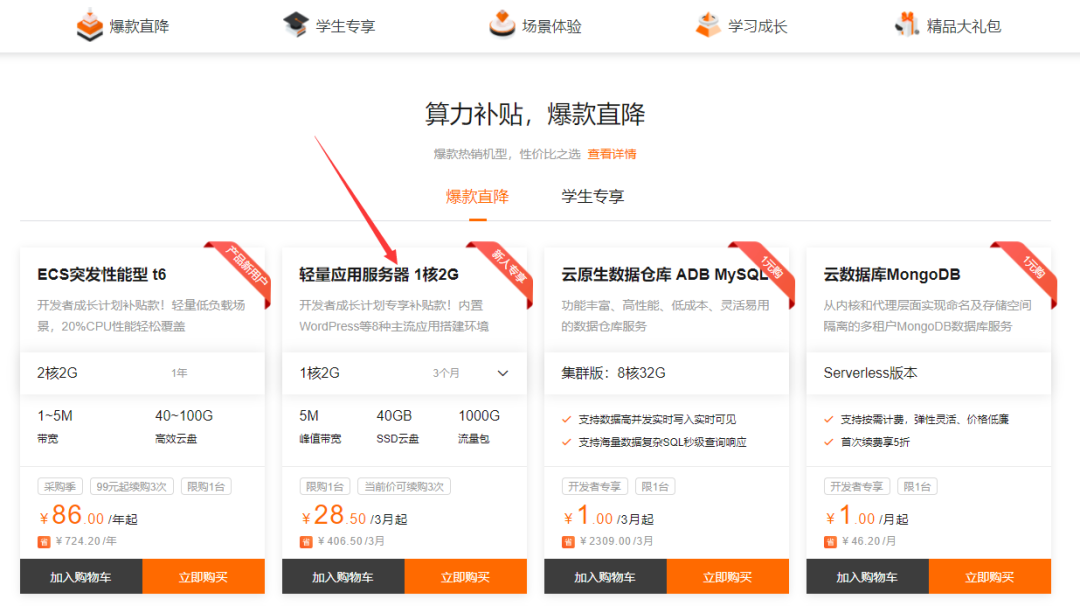Click the 1元购 ribbon on MongoDB card

(x=1033, y=266)
